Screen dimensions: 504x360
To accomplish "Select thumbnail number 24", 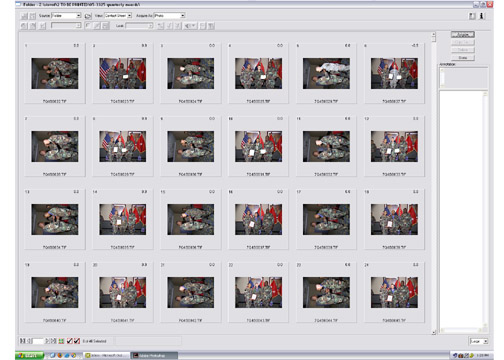I will (x=394, y=292).
